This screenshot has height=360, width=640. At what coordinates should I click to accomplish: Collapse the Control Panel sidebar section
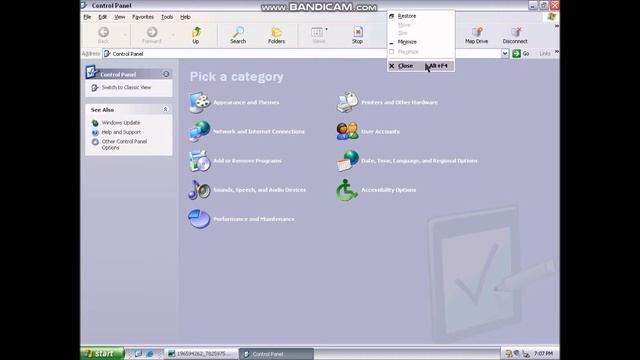(166, 74)
